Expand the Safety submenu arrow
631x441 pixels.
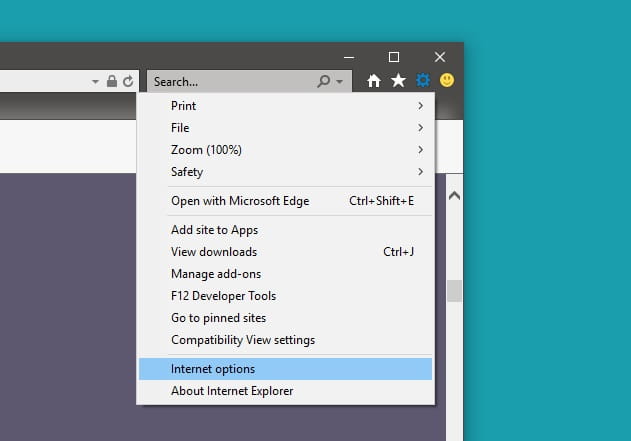coord(421,172)
